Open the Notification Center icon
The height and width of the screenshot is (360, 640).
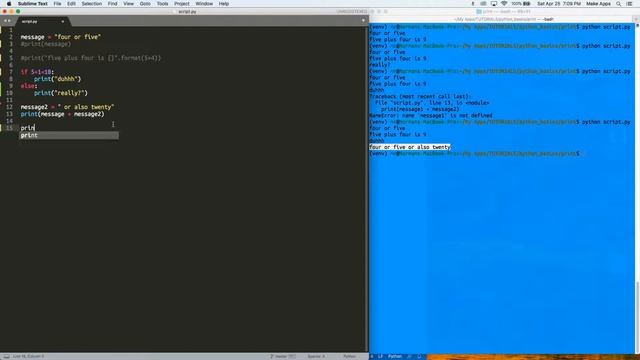[x=629, y=4]
